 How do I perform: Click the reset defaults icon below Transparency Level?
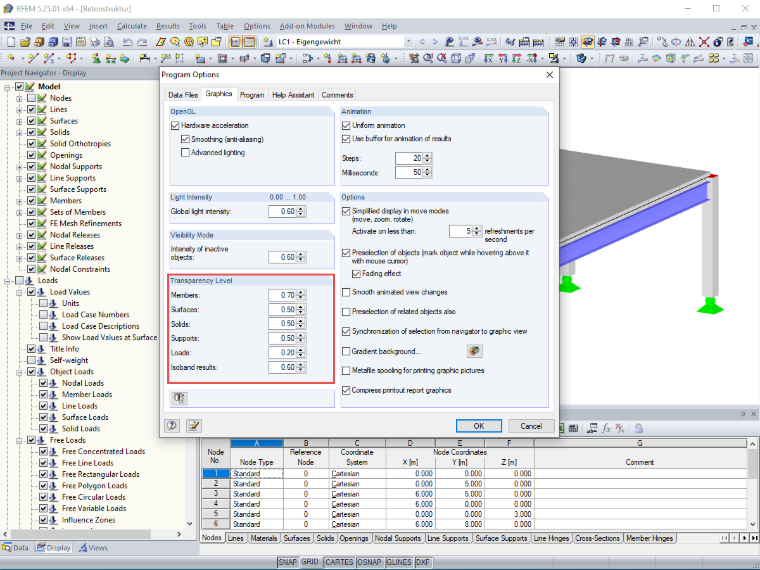point(179,398)
